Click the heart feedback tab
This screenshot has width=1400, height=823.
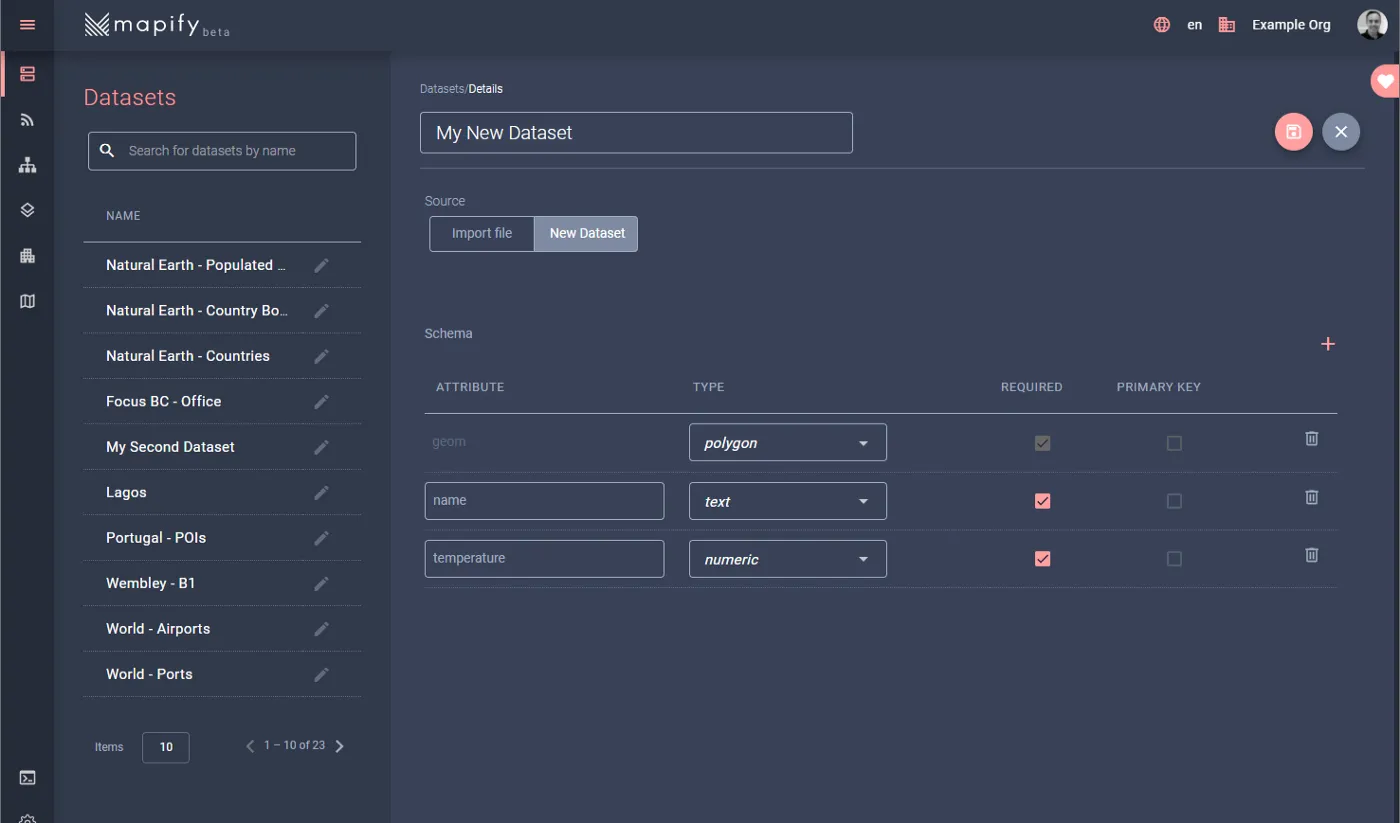[1385, 81]
